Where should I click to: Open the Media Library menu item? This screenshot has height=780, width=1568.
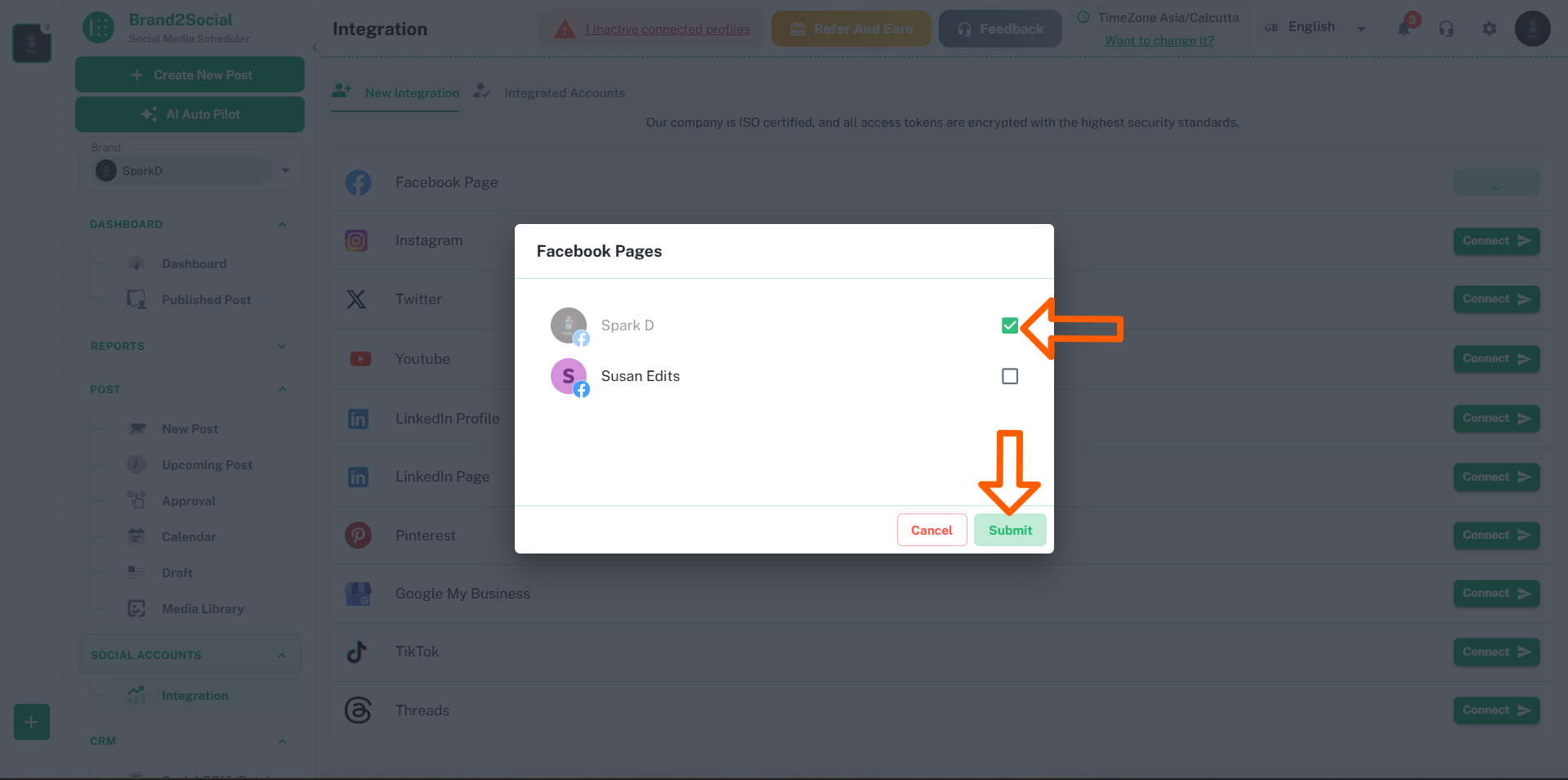pyautogui.click(x=202, y=608)
